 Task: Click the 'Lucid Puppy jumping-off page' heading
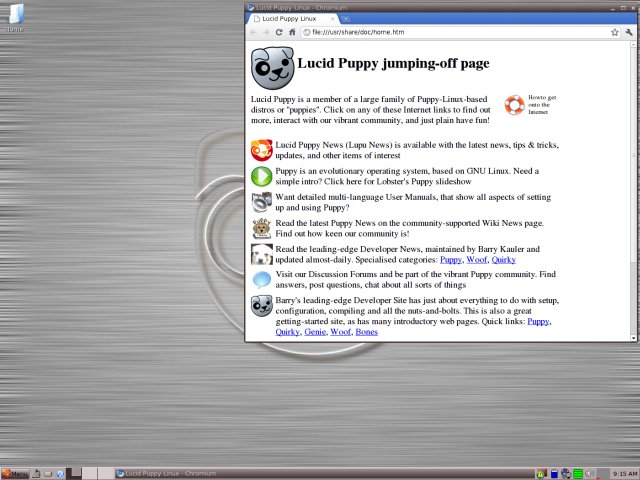click(x=393, y=63)
